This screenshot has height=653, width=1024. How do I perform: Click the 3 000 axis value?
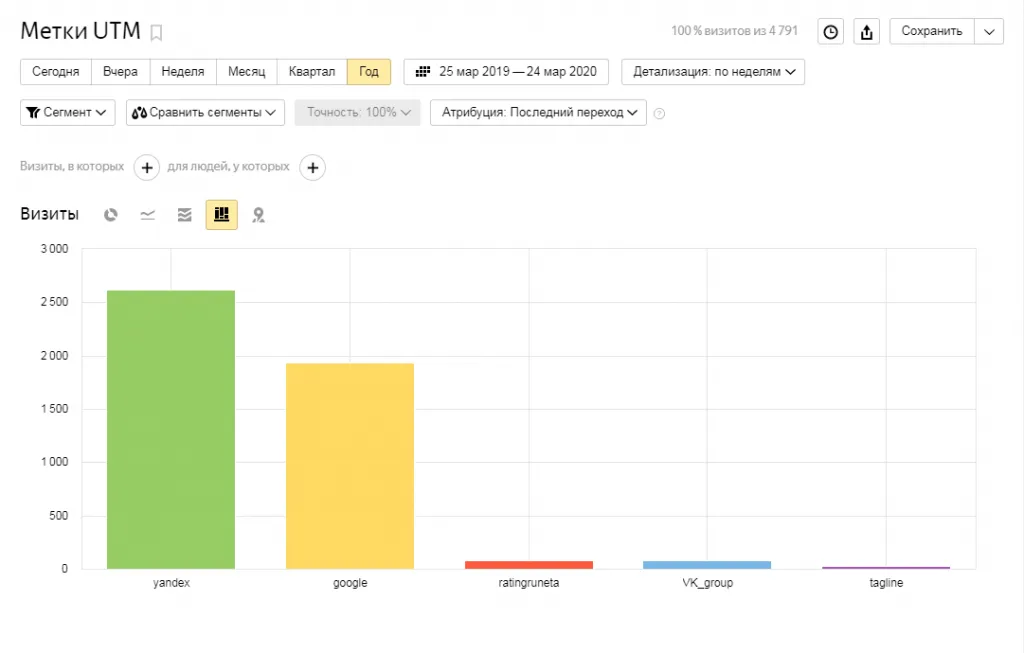[54, 249]
